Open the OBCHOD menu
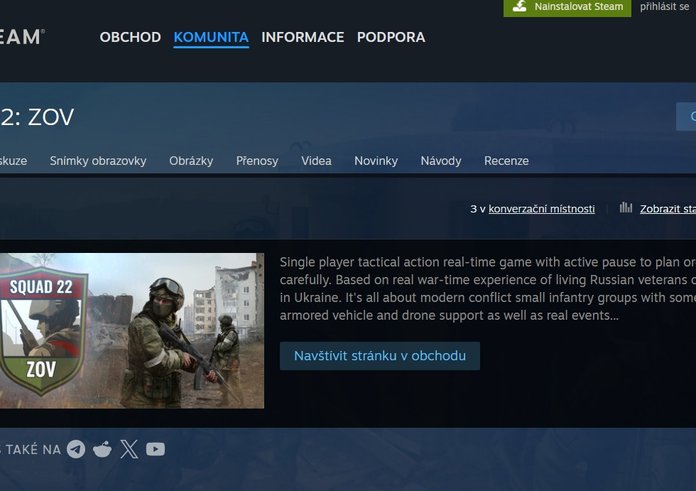 pos(130,37)
